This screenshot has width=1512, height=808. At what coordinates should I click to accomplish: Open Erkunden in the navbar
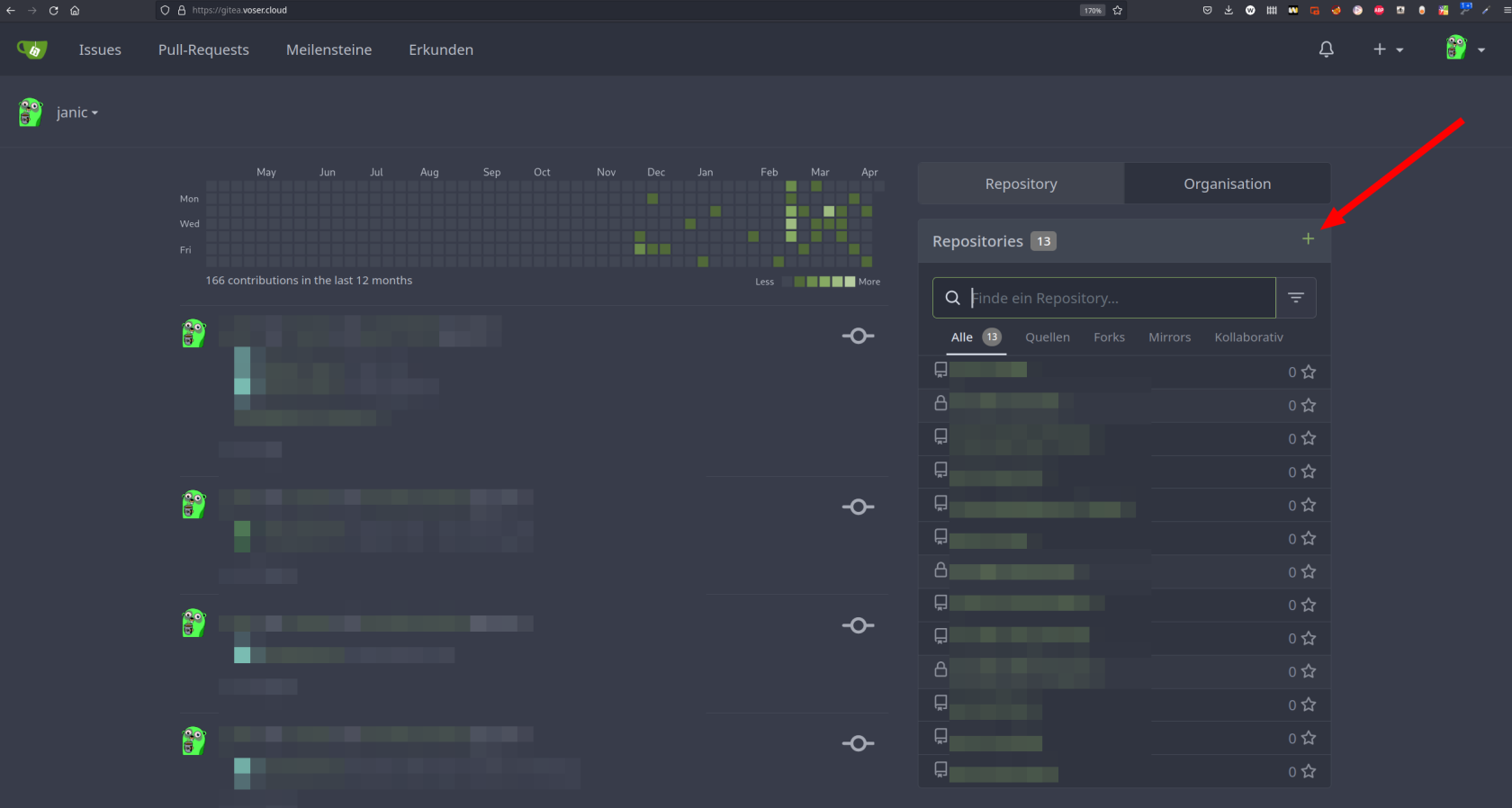pyautogui.click(x=441, y=49)
